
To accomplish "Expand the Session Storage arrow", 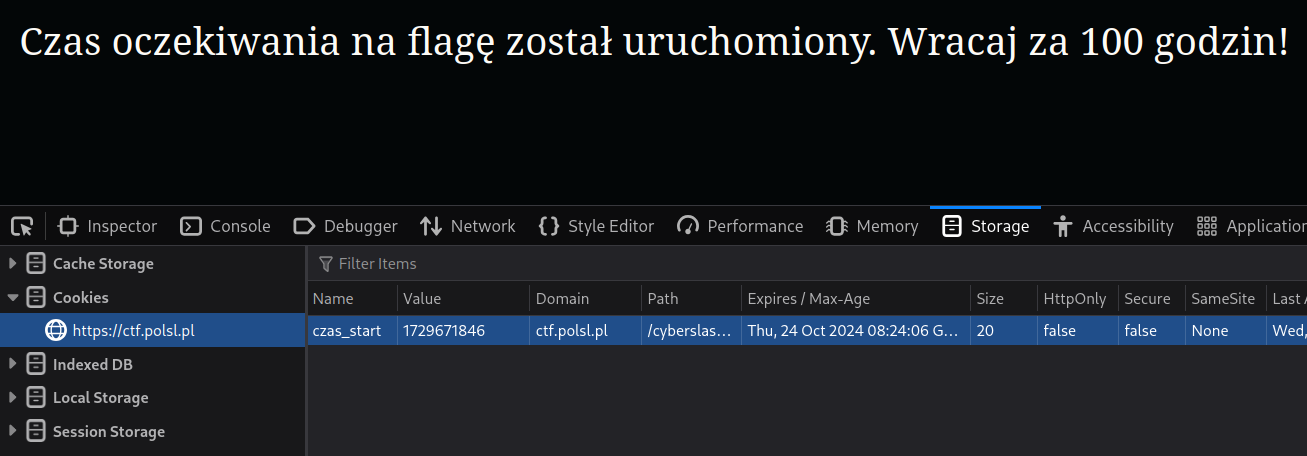I will (x=13, y=432).
